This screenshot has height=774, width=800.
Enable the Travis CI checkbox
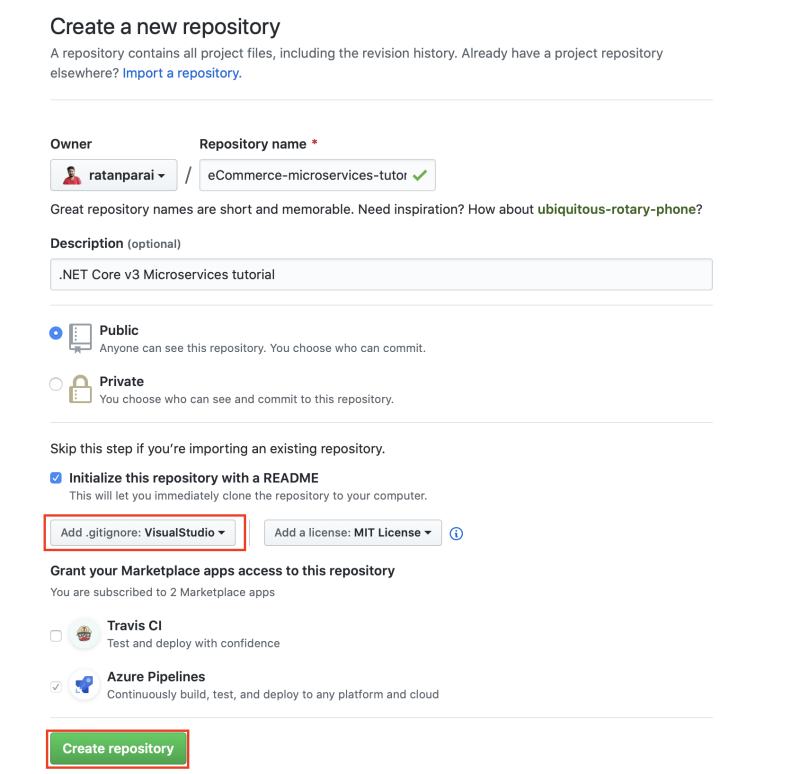pyautogui.click(x=56, y=635)
